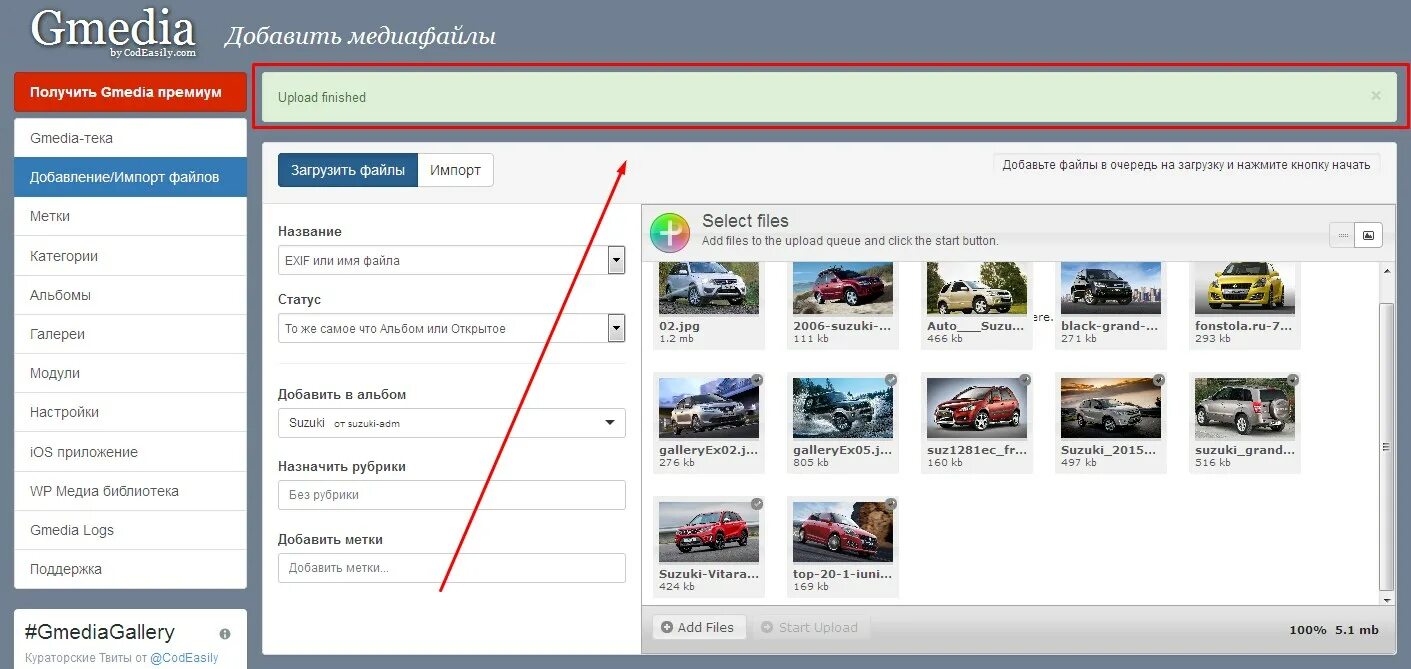The height and width of the screenshot is (669, 1411).
Task: Select the suz1281ec_fr red car thumbnail
Action: pos(976,408)
